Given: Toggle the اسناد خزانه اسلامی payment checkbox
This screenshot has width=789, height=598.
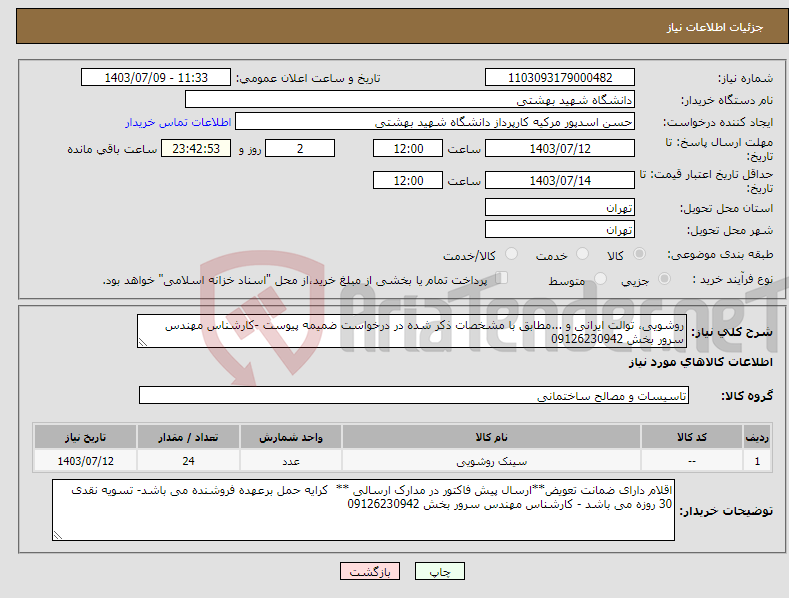Looking at the screenshot, I should click(x=502, y=278).
